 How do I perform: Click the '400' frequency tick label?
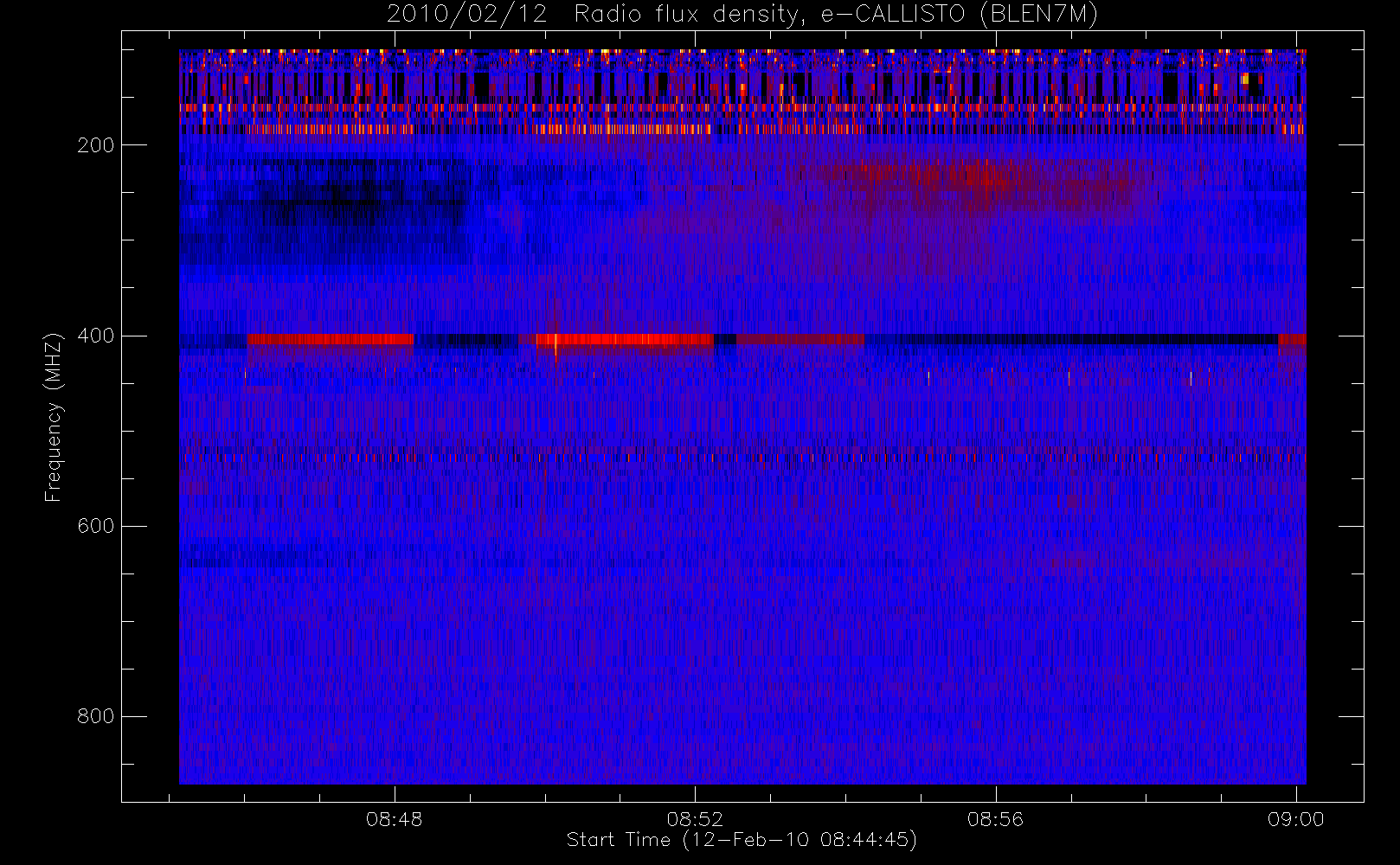tap(95, 336)
